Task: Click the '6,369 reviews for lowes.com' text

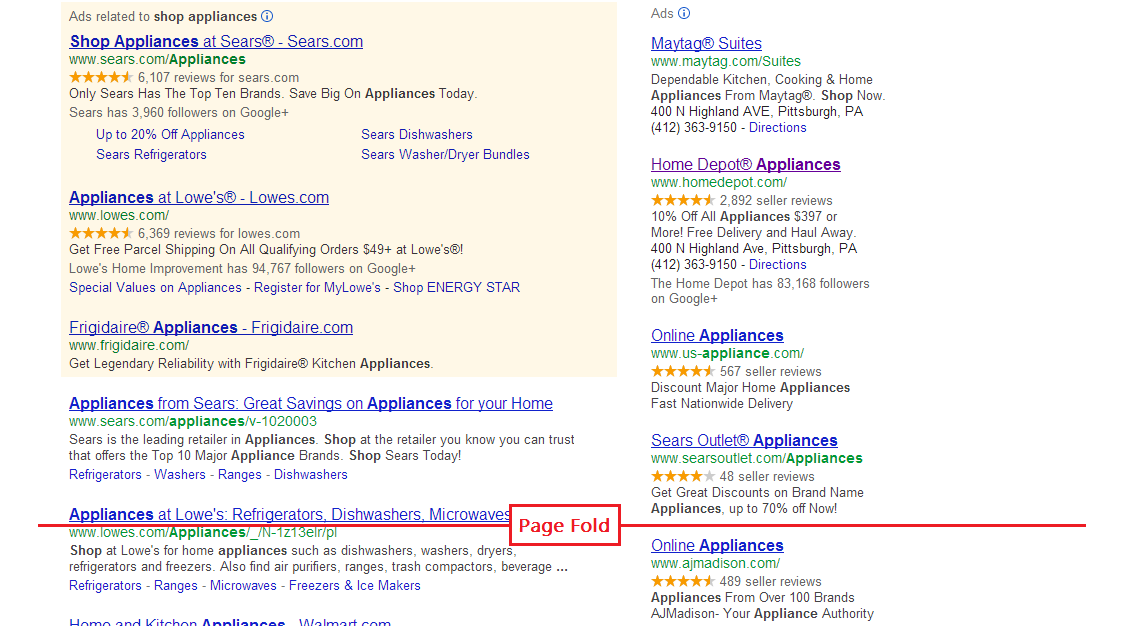Action: 219,233
